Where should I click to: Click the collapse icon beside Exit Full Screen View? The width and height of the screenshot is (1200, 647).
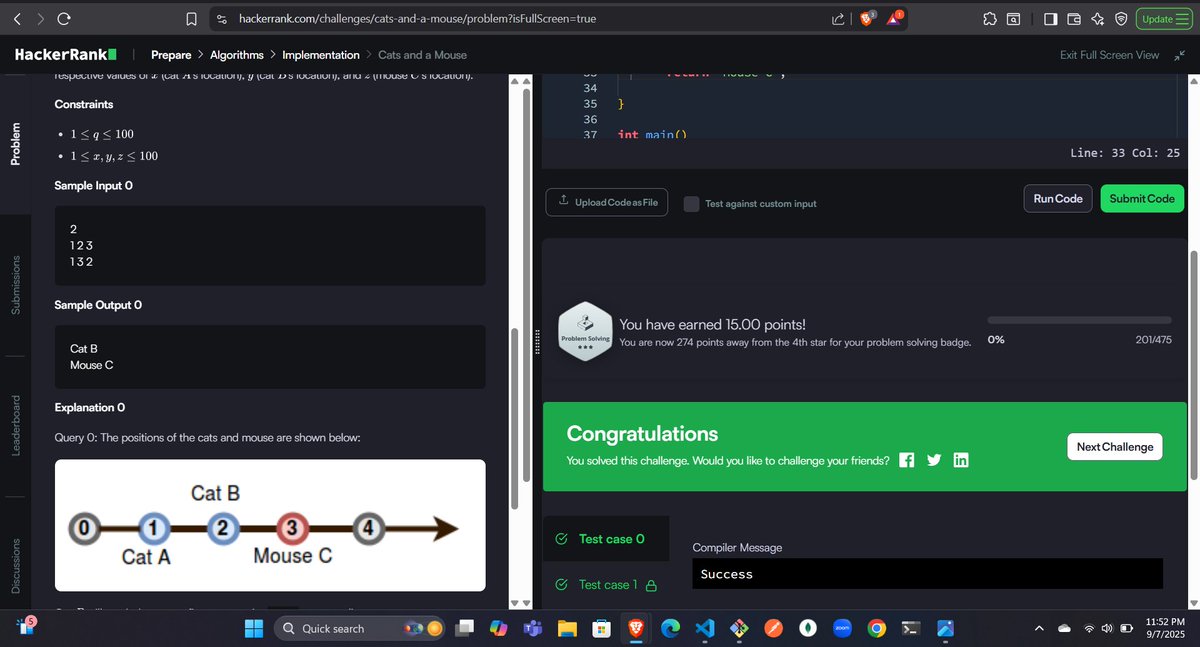pos(1178,55)
